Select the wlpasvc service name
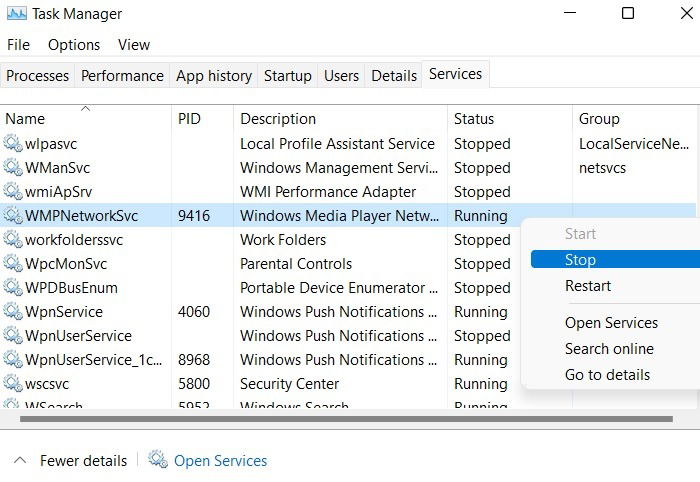This screenshot has width=700, height=482. 51,144
